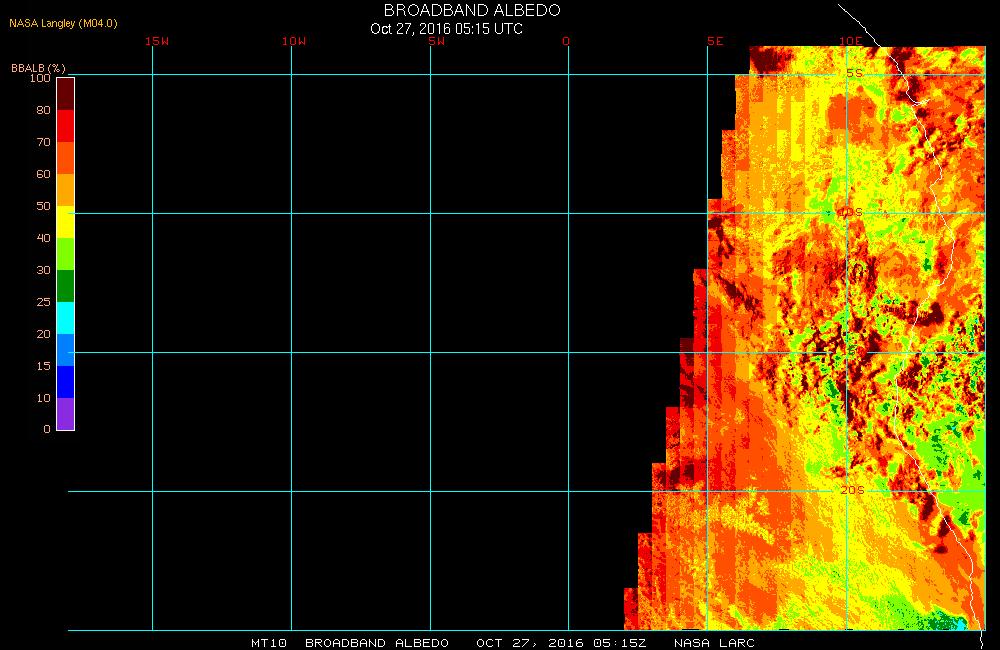The width and height of the screenshot is (1000, 650).
Task: Select the purple 0-10% legend swatch
Action: [65, 414]
